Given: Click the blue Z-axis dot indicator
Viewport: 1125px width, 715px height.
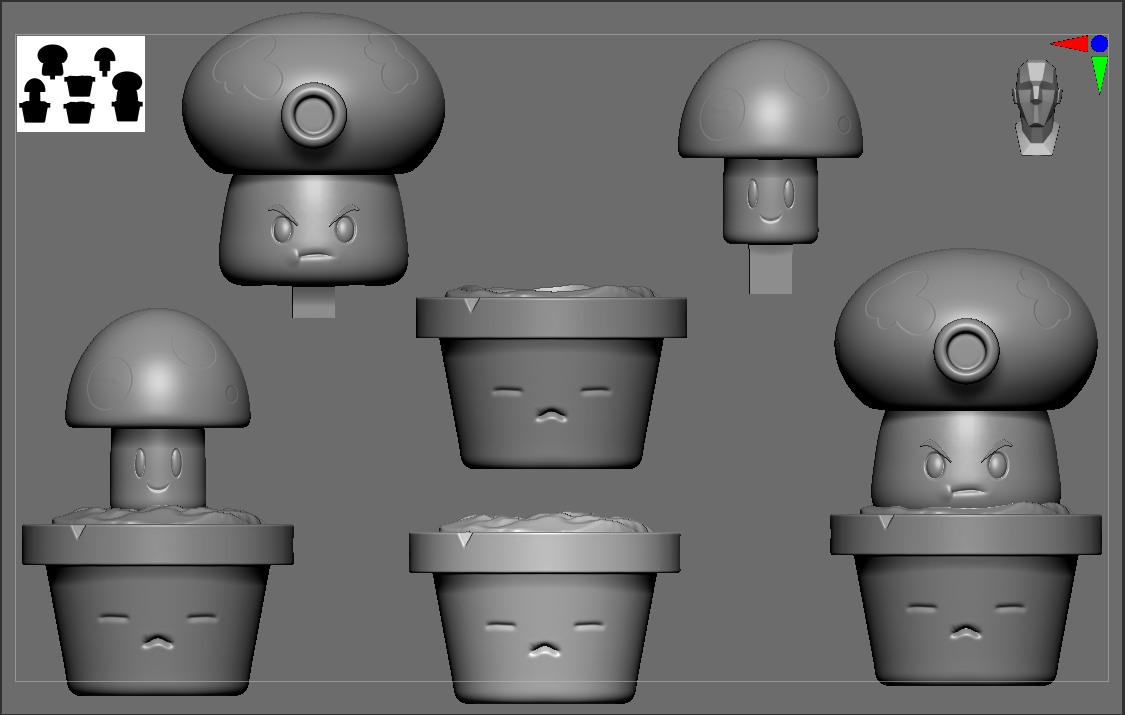Looking at the screenshot, I should click(x=1099, y=44).
